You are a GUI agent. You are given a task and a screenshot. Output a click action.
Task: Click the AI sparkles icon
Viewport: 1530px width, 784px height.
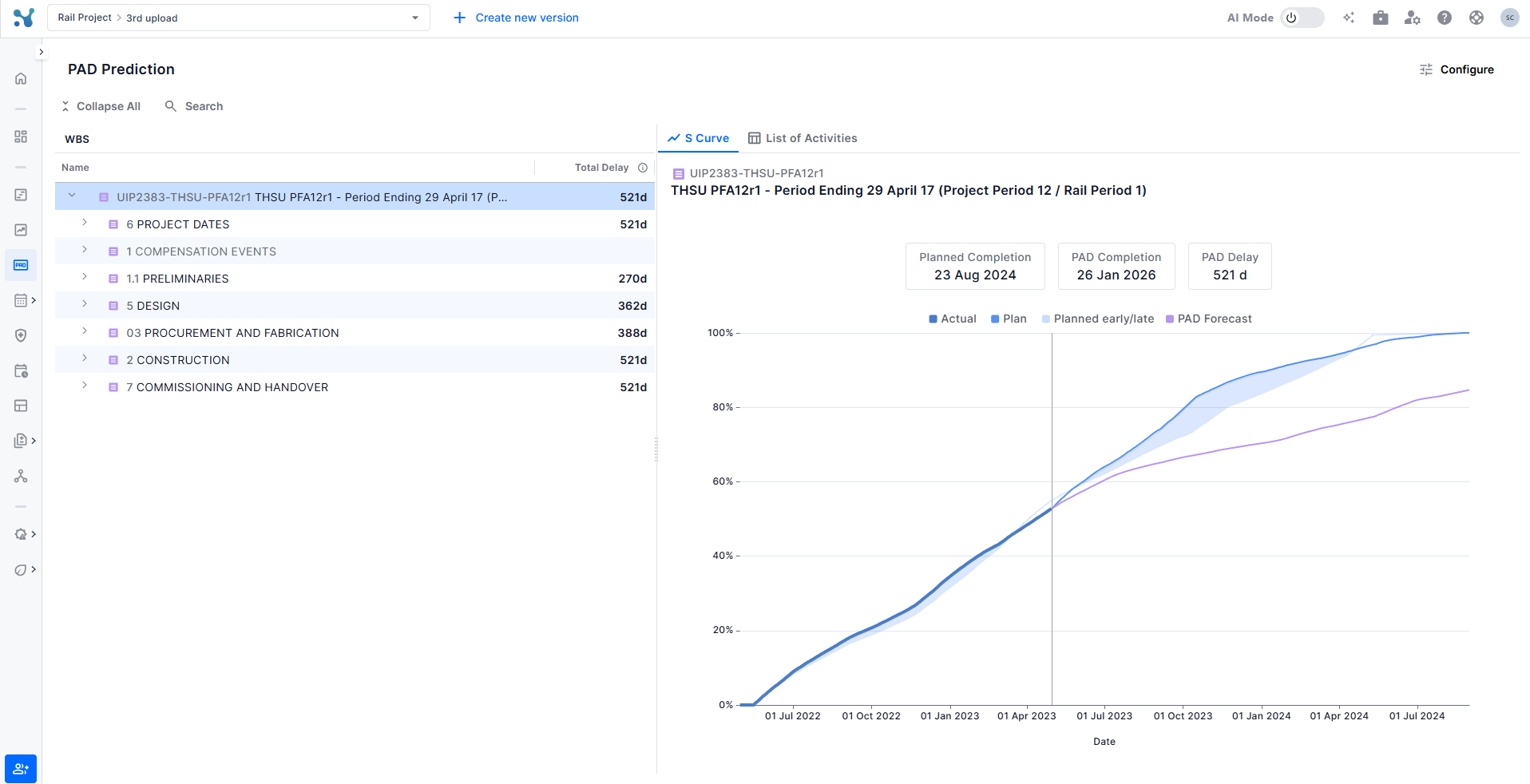click(x=1349, y=18)
